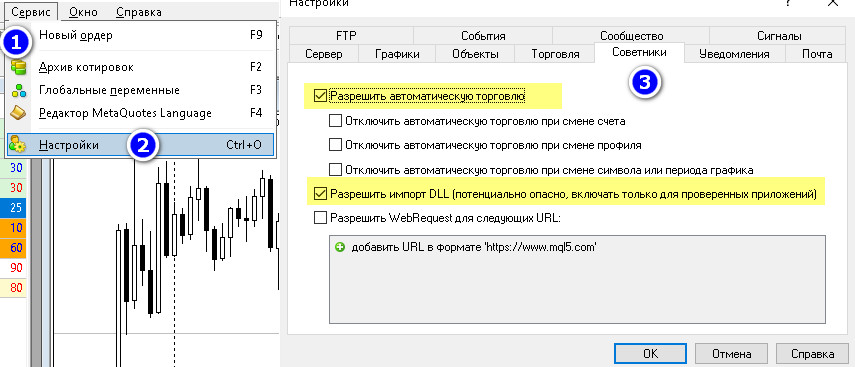
Task: Uncheck Разрешить автоматическую торговлю checkbox
Action: click(320, 97)
